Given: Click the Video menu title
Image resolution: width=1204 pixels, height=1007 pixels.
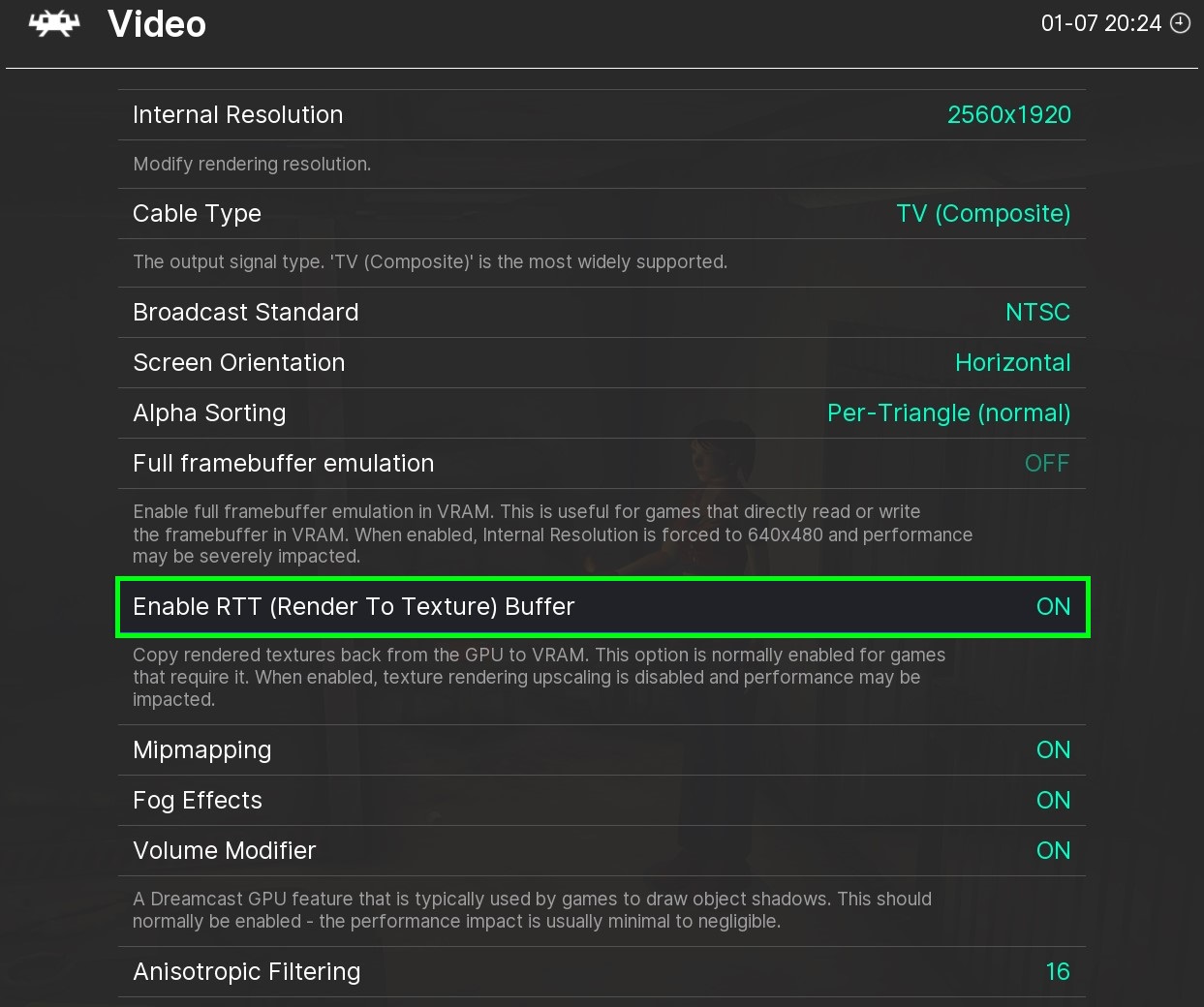Looking at the screenshot, I should pyautogui.click(x=157, y=24).
